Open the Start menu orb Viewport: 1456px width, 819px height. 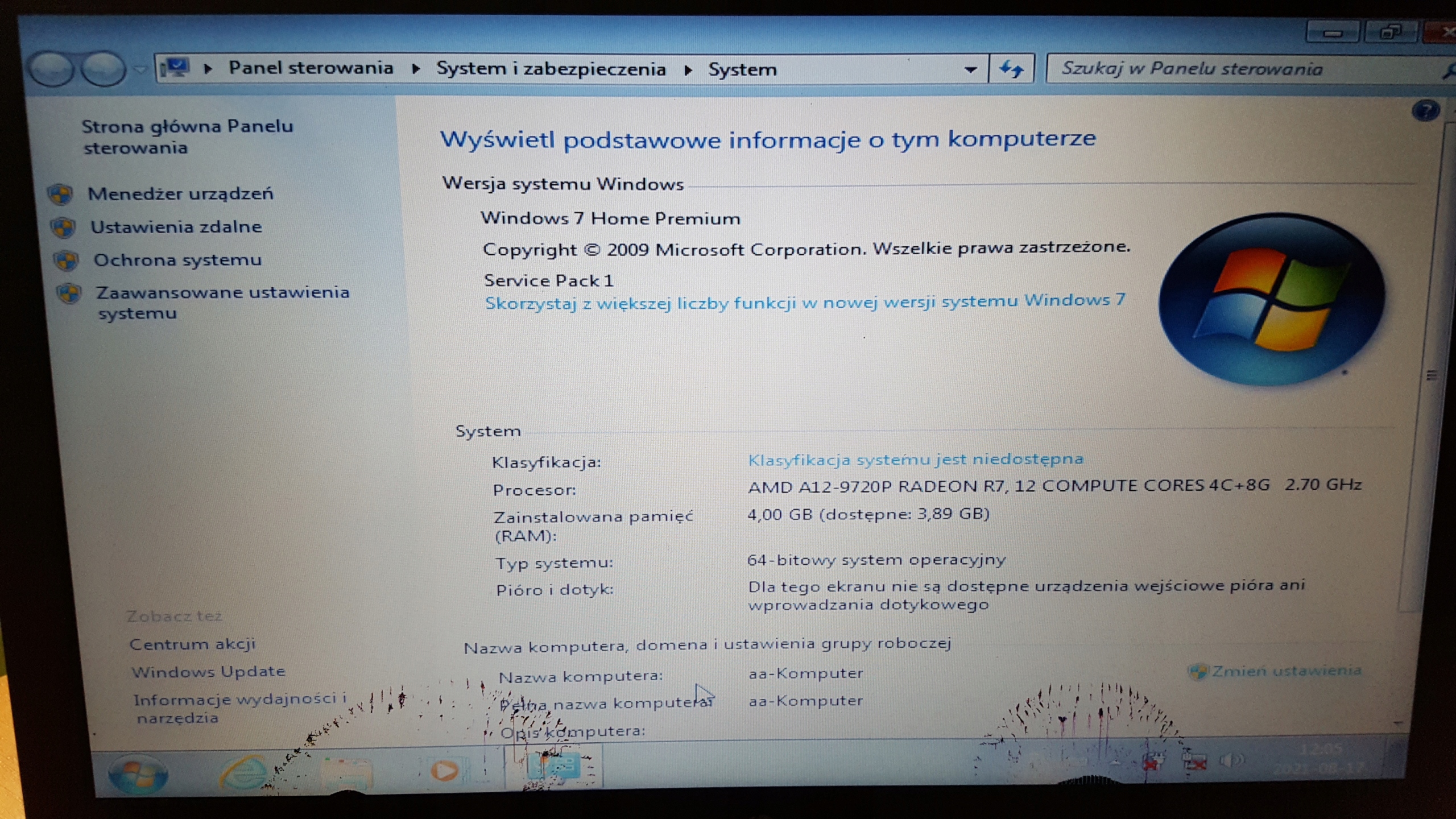click(136, 772)
